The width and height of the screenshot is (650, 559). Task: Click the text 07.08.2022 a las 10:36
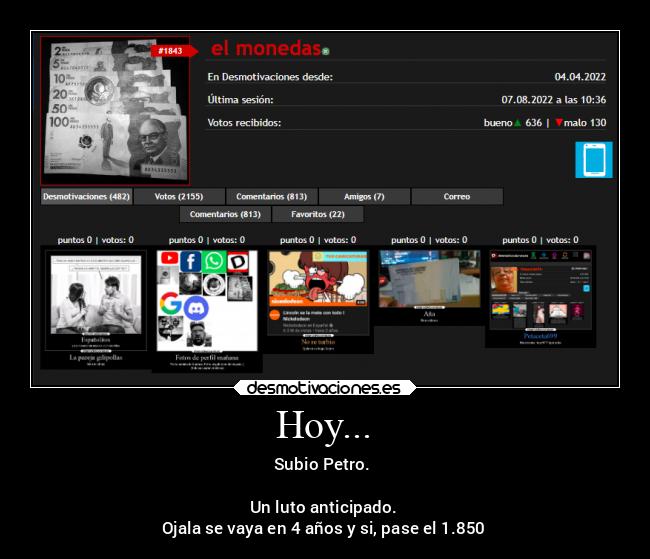click(553, 100)
